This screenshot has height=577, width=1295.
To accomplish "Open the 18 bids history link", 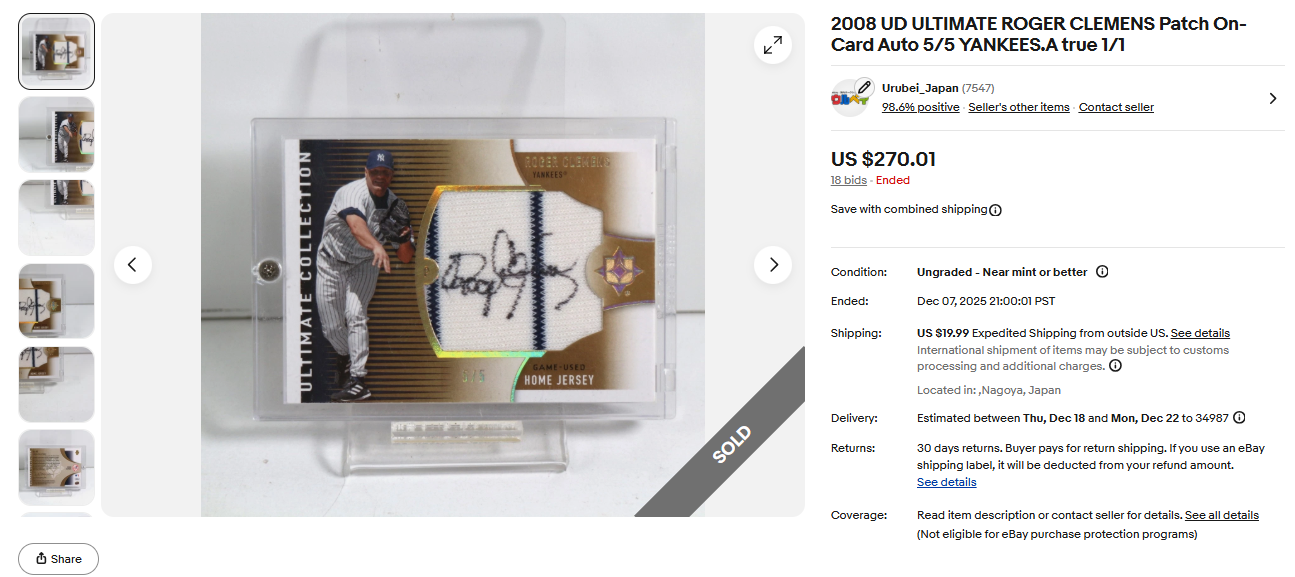I will 849,181.
